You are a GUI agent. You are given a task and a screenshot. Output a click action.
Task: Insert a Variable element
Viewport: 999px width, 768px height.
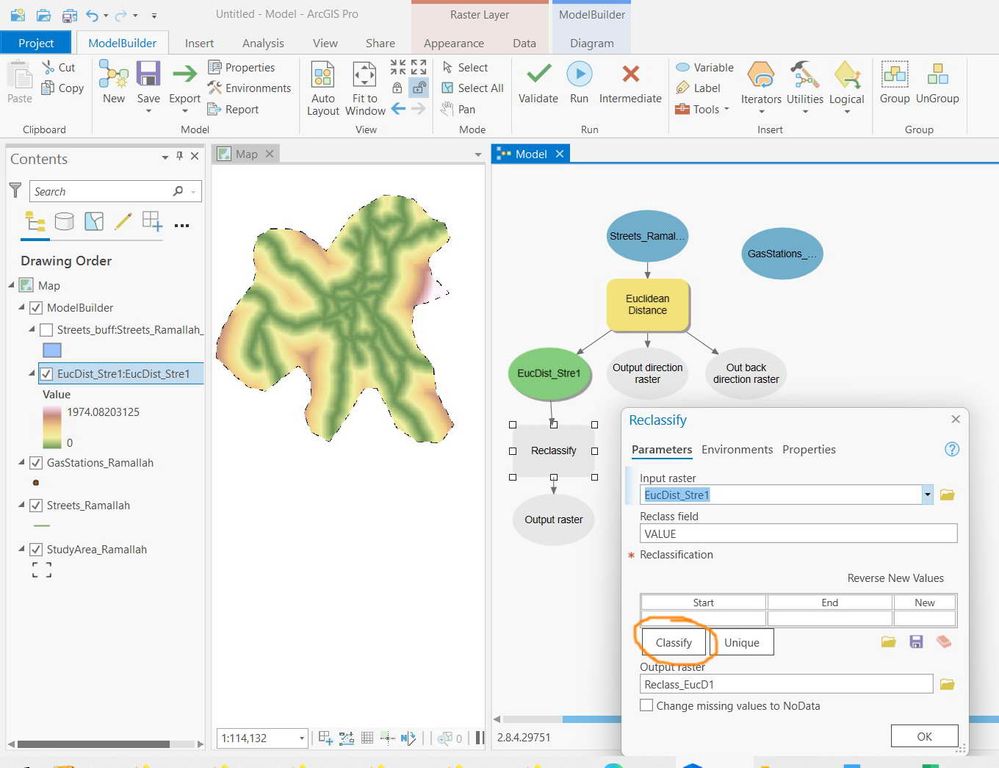click(704, 67)
